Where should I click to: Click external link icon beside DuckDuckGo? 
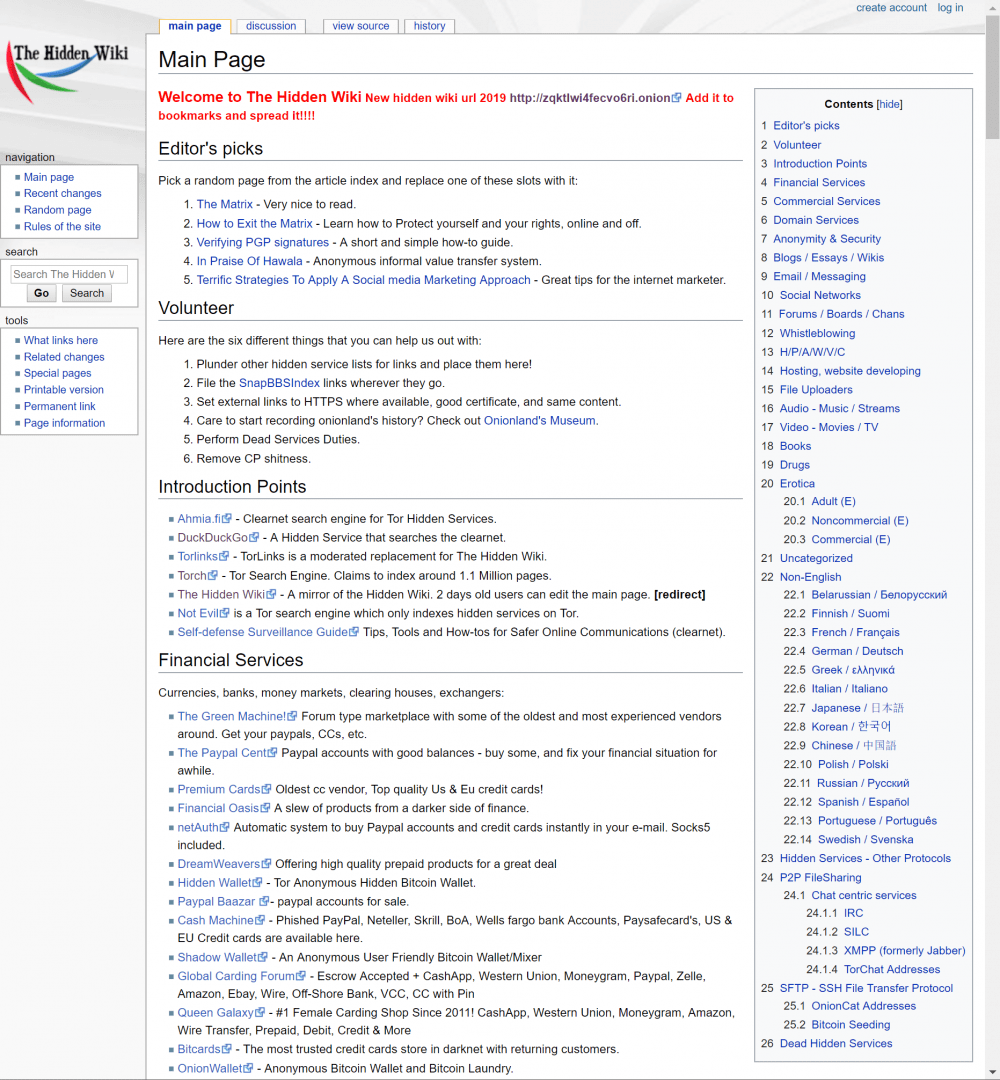[x=254, y=538]
